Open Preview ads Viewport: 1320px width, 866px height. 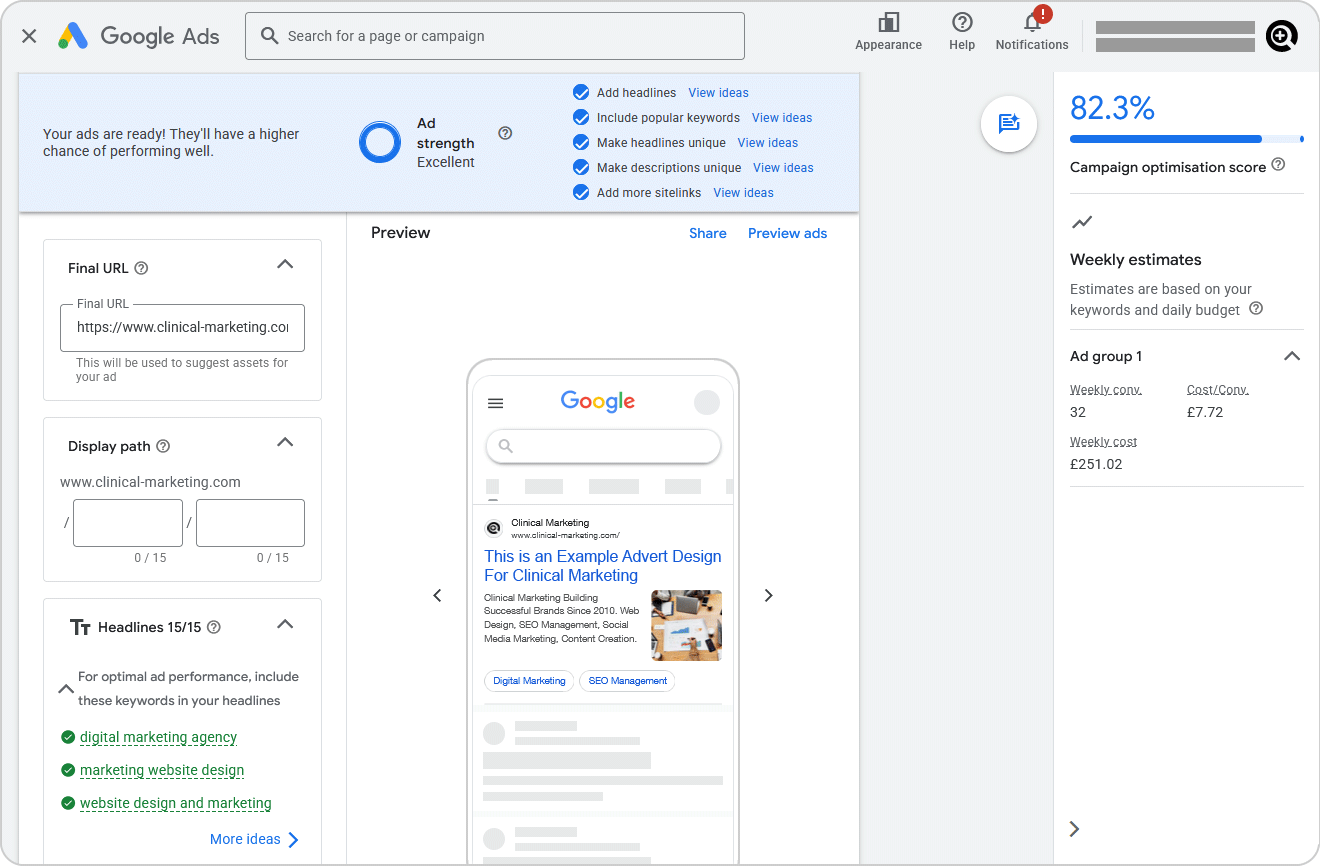tap(787, 233)
